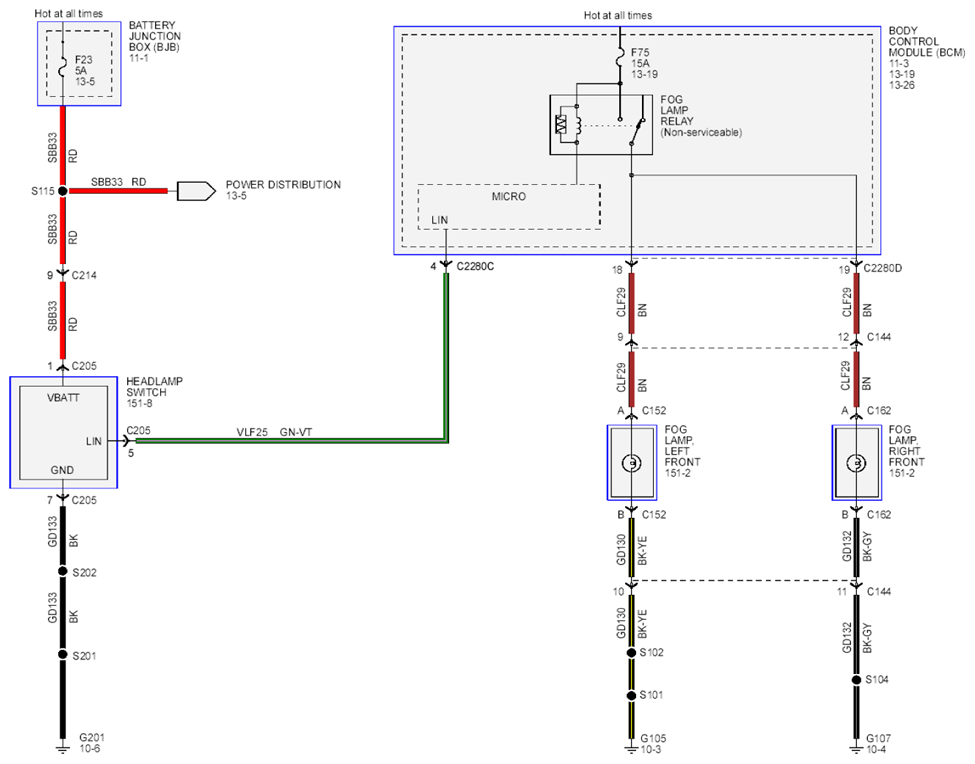Click the S104 splice node
This screenshot has height=764, width=975.
coord(857,679)
